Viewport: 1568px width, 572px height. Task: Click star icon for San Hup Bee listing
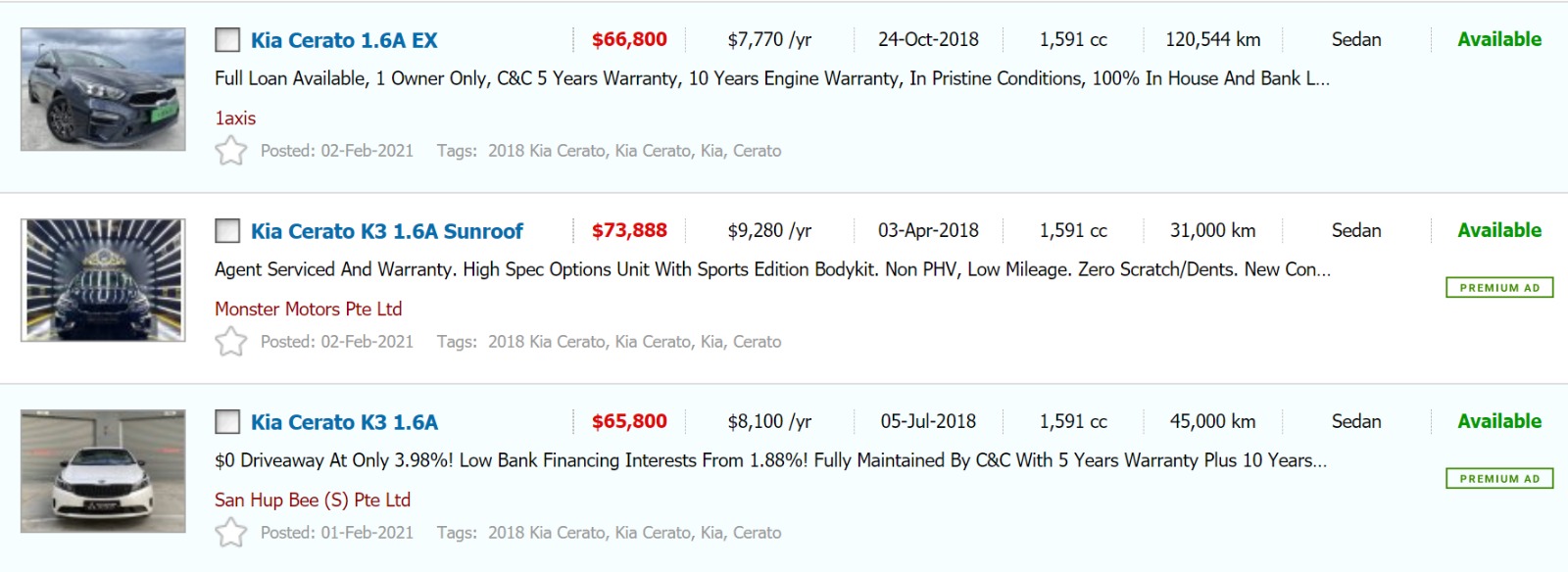(x=231, y=533)
